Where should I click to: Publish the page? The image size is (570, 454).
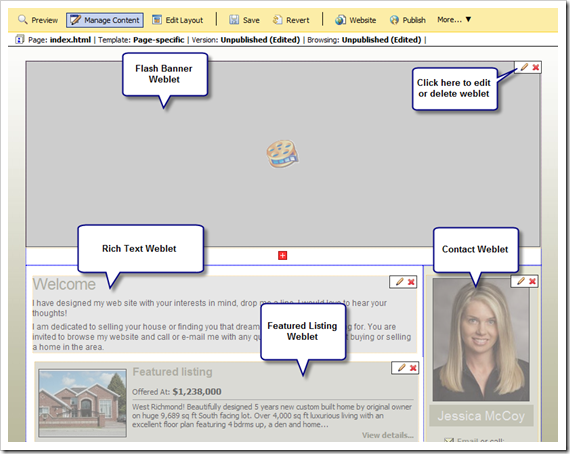(x=407, y=20)
